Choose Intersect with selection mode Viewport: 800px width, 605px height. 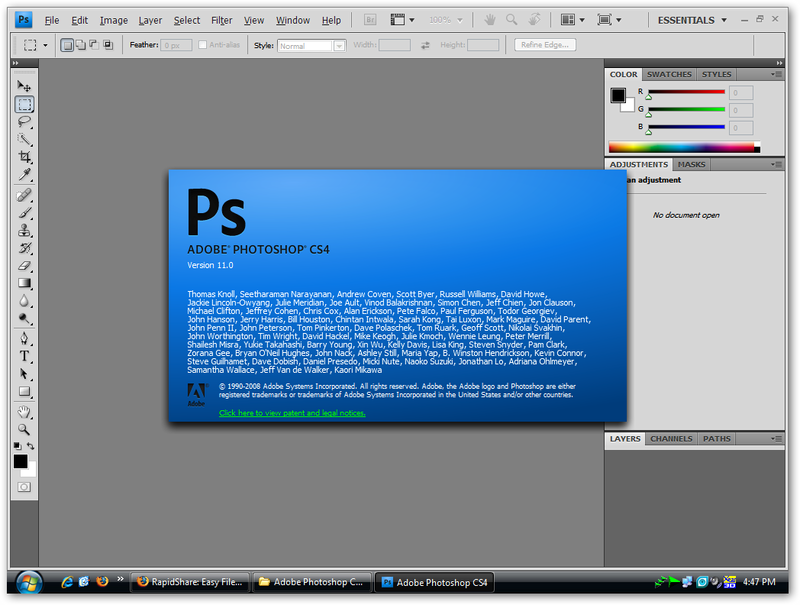108,45
